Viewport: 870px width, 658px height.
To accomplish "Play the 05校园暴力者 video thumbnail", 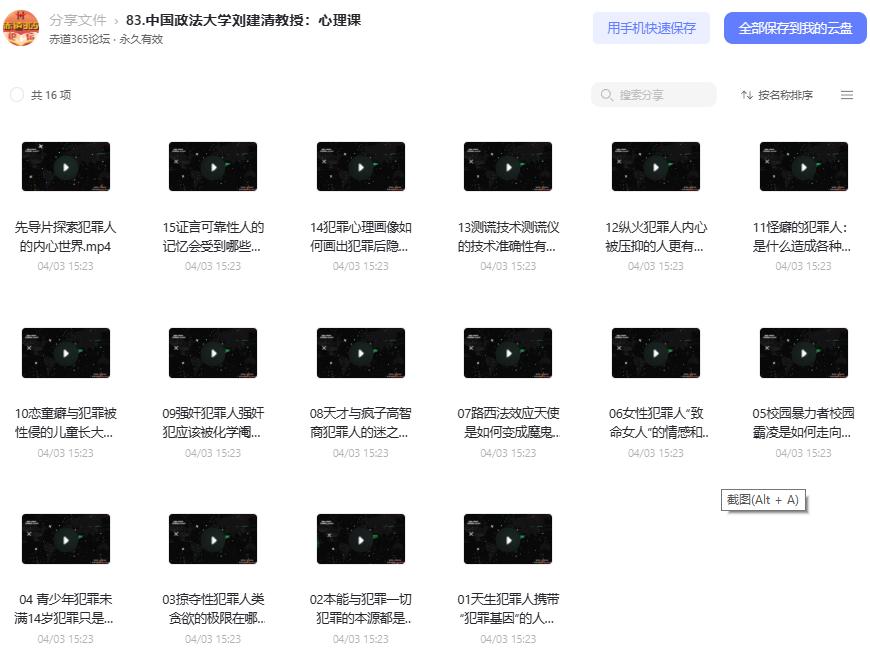I will point(803,353).
